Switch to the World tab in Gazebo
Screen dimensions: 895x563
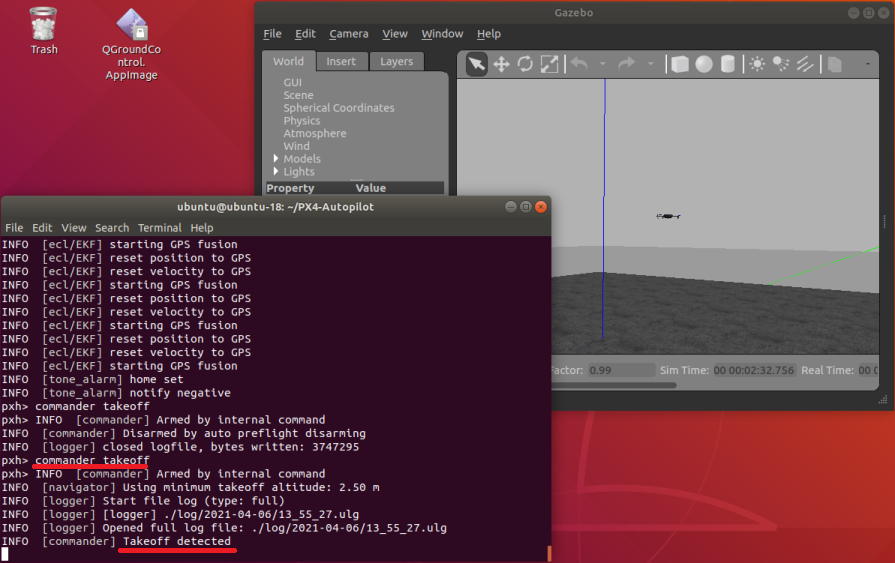(x=288, y=61)
